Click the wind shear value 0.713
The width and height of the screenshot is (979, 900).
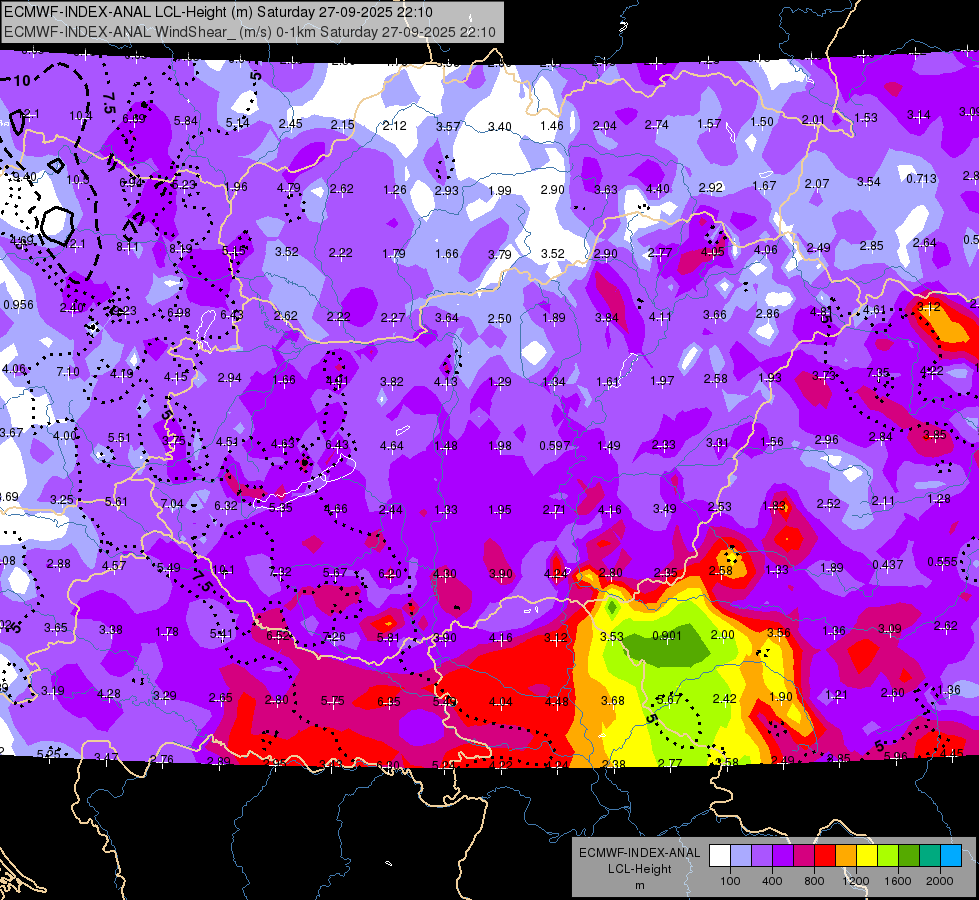click(921, 179)
